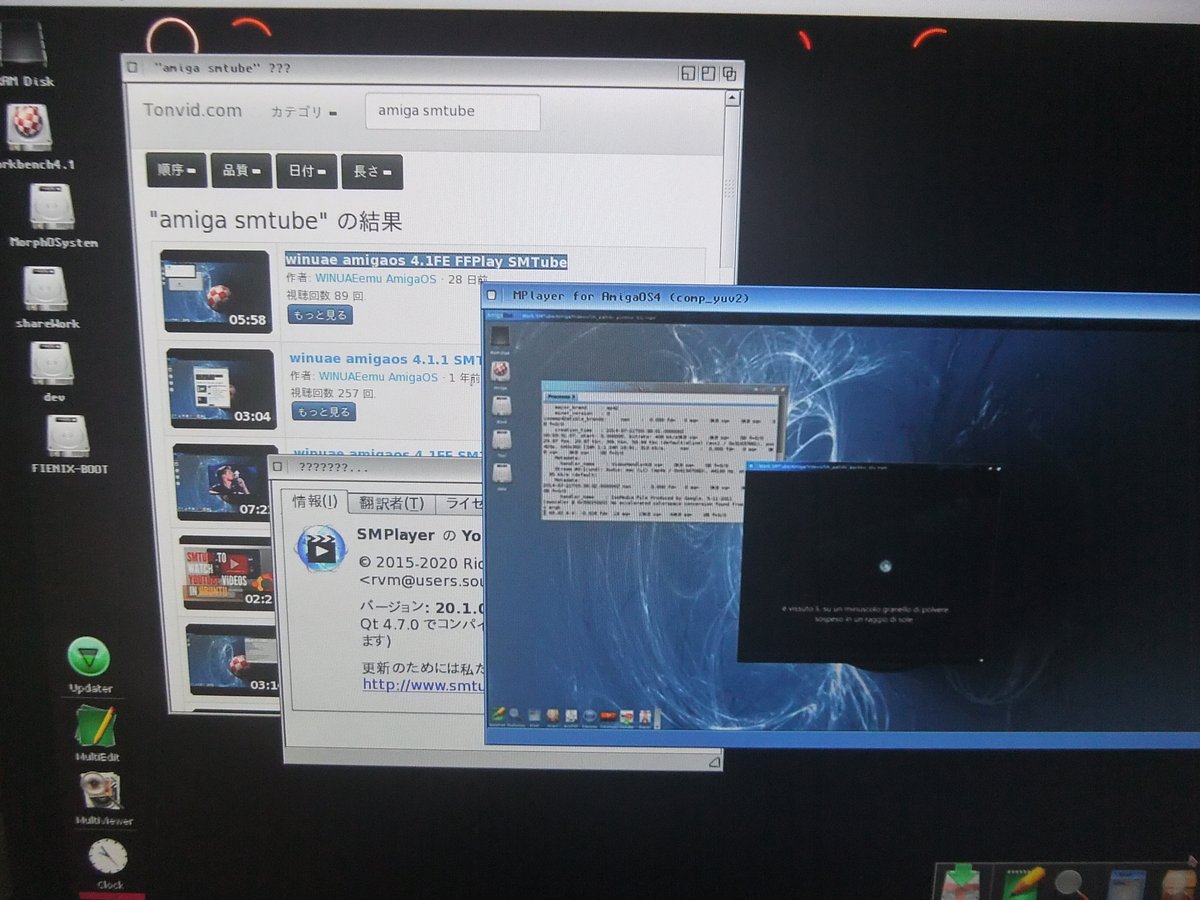Click the amiga smtube search field
The image size is (1200, 900).
tap(452, 112)
